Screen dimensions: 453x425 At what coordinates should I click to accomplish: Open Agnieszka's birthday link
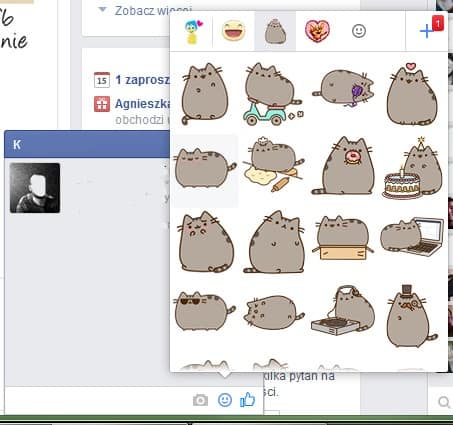coord(143,104)
